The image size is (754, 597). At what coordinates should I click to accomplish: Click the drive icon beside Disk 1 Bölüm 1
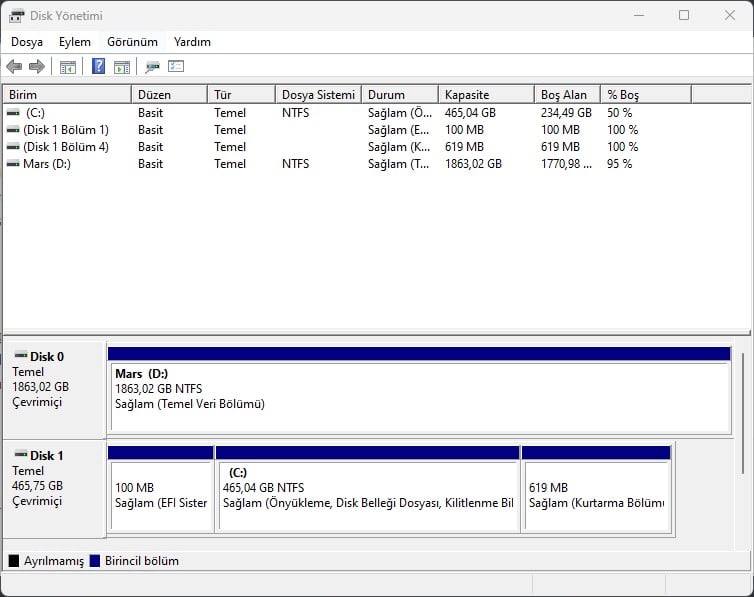pos(13,130)
